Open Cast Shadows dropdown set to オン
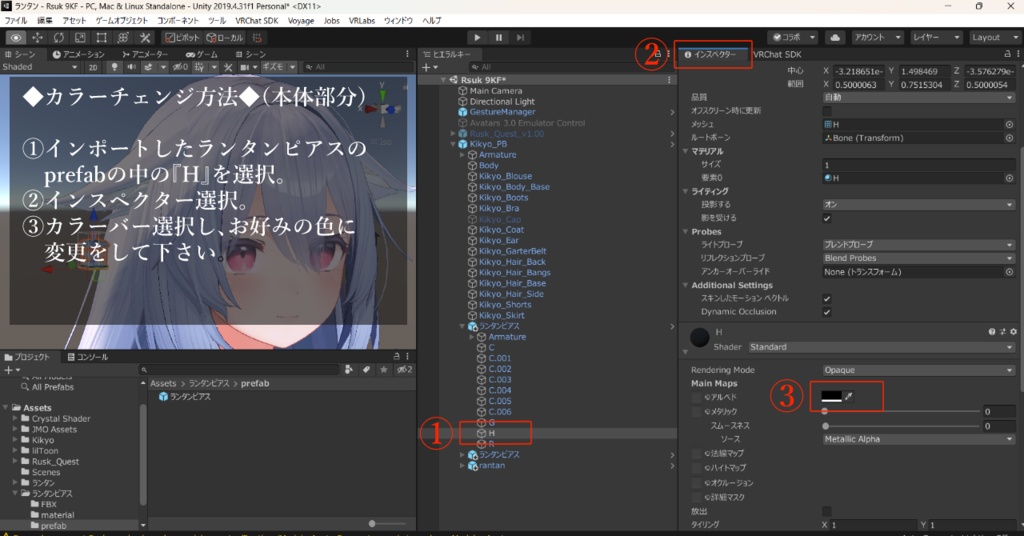This screenshot has height=536, width=1024. click(x=918, y=204)
